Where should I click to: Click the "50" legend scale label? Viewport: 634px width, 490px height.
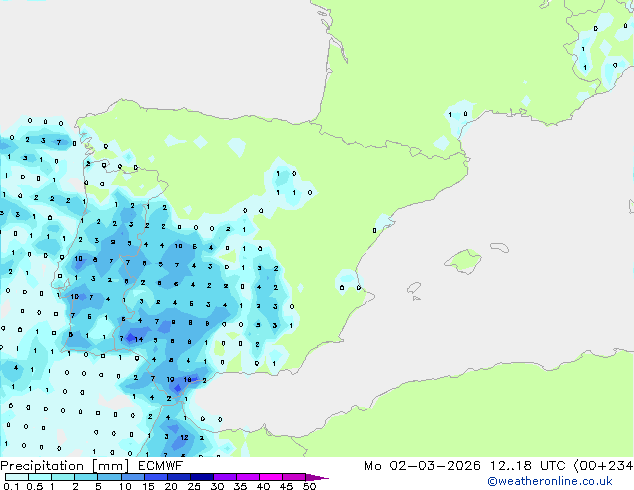pos(309,486)
